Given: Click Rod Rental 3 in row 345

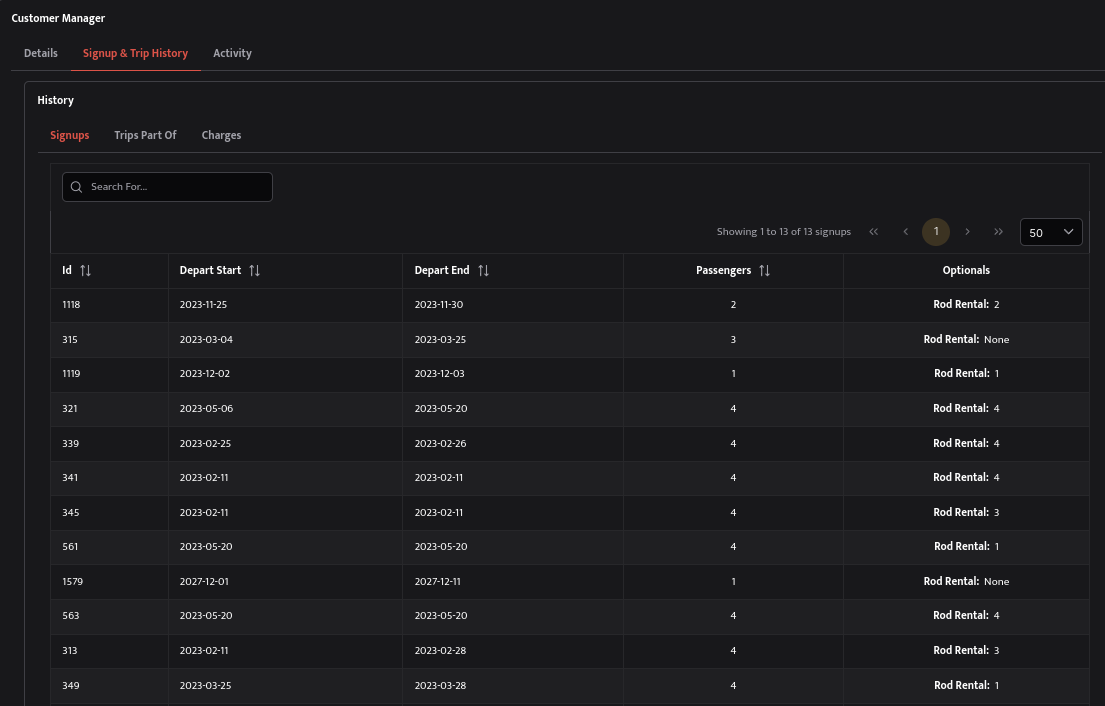Looking at the screenshot, I should coord(966,512).
